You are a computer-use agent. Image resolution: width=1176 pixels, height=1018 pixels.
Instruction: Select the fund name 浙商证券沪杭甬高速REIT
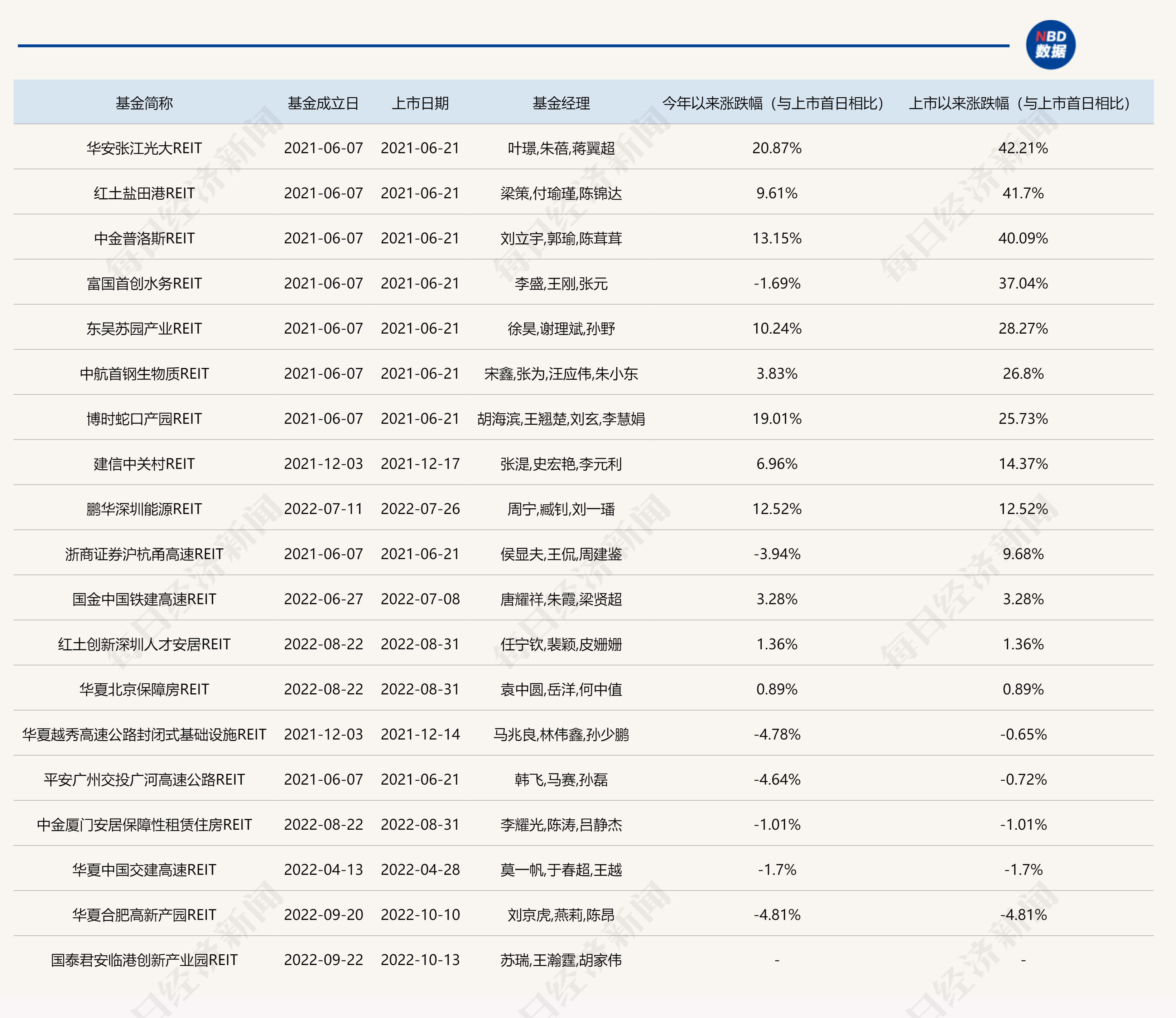[x=144, y=554]
